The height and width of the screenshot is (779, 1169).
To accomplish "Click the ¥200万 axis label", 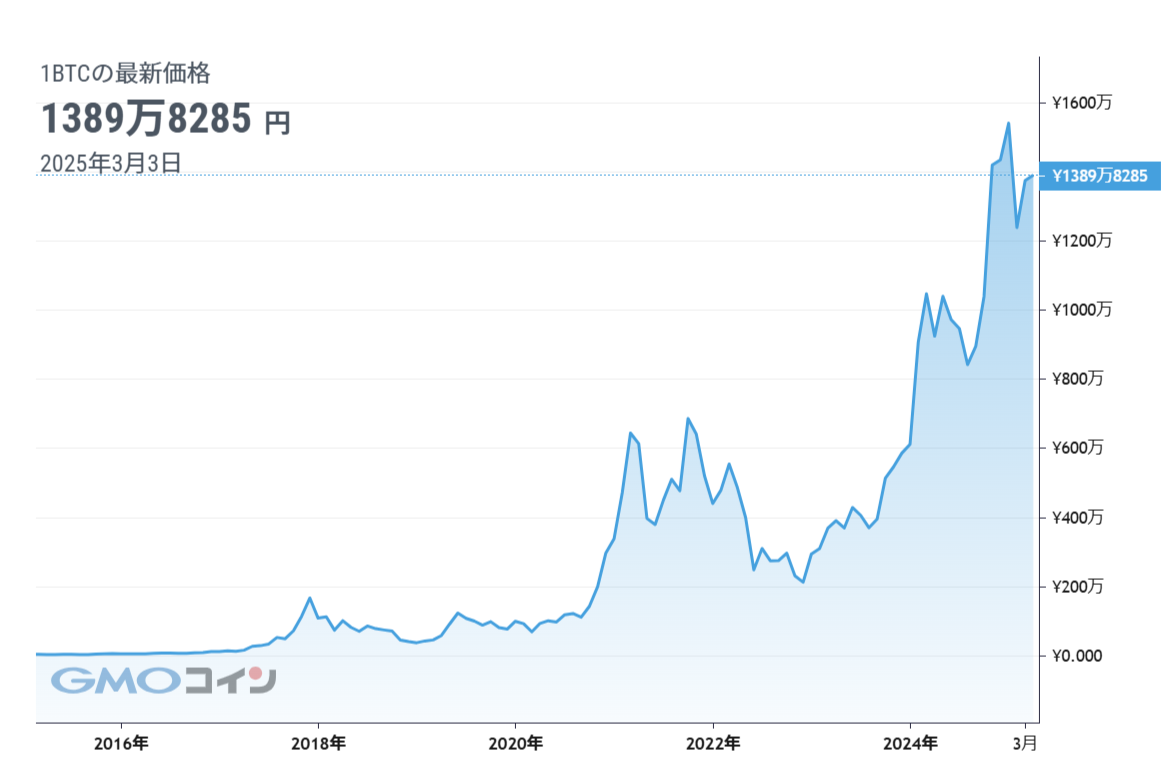I will [x=1077, y=587].
